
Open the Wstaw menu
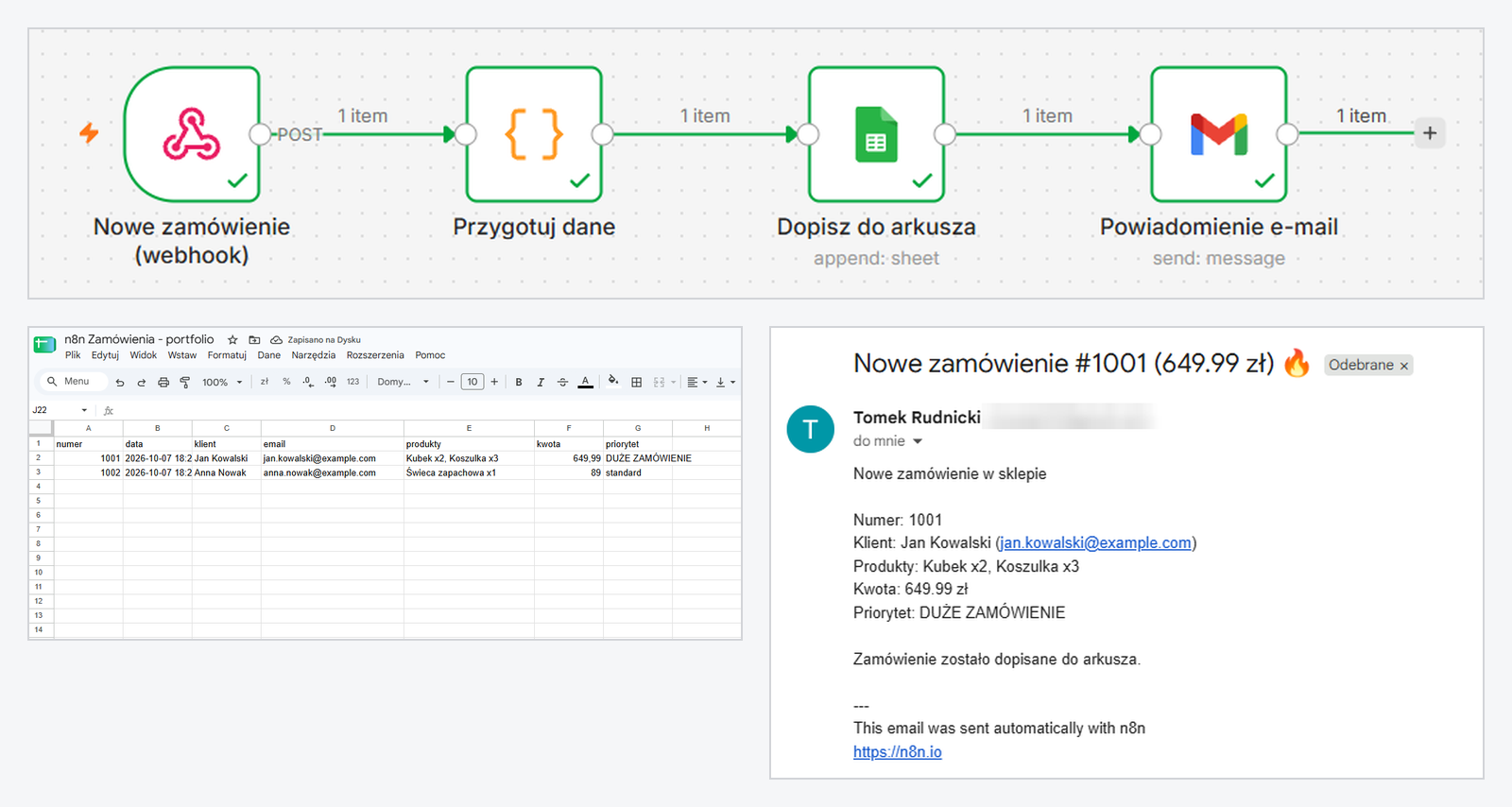(x=182, y=355)
